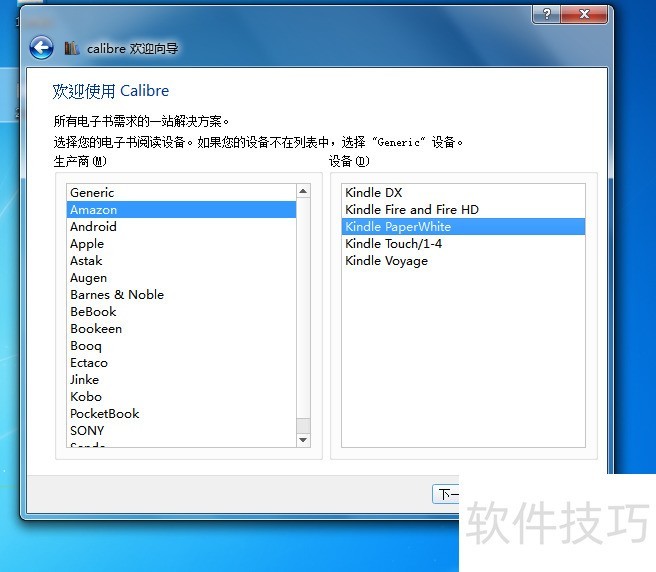The image size is (656, 572).
Task: Choose Augen in the manufacturer list
Action: coord(181,278)
